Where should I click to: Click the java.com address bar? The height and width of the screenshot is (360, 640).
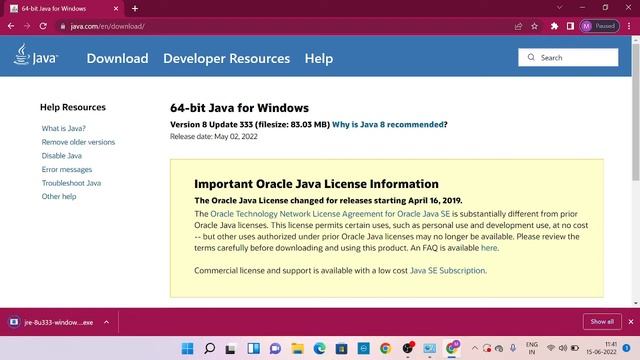286,26
